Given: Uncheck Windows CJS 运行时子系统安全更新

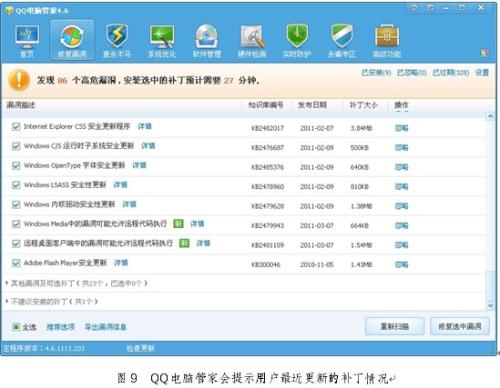Looking at the screenshot, I should click(16, 146).
